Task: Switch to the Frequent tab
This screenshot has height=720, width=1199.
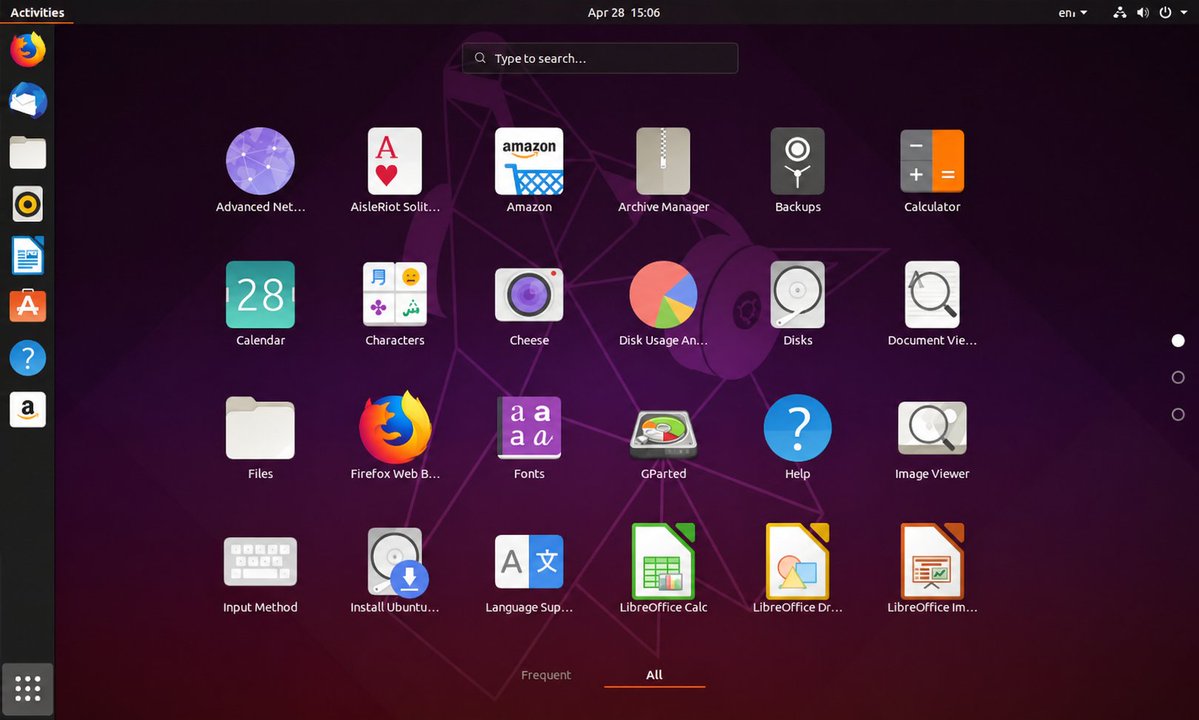Action: coord(546,675)
